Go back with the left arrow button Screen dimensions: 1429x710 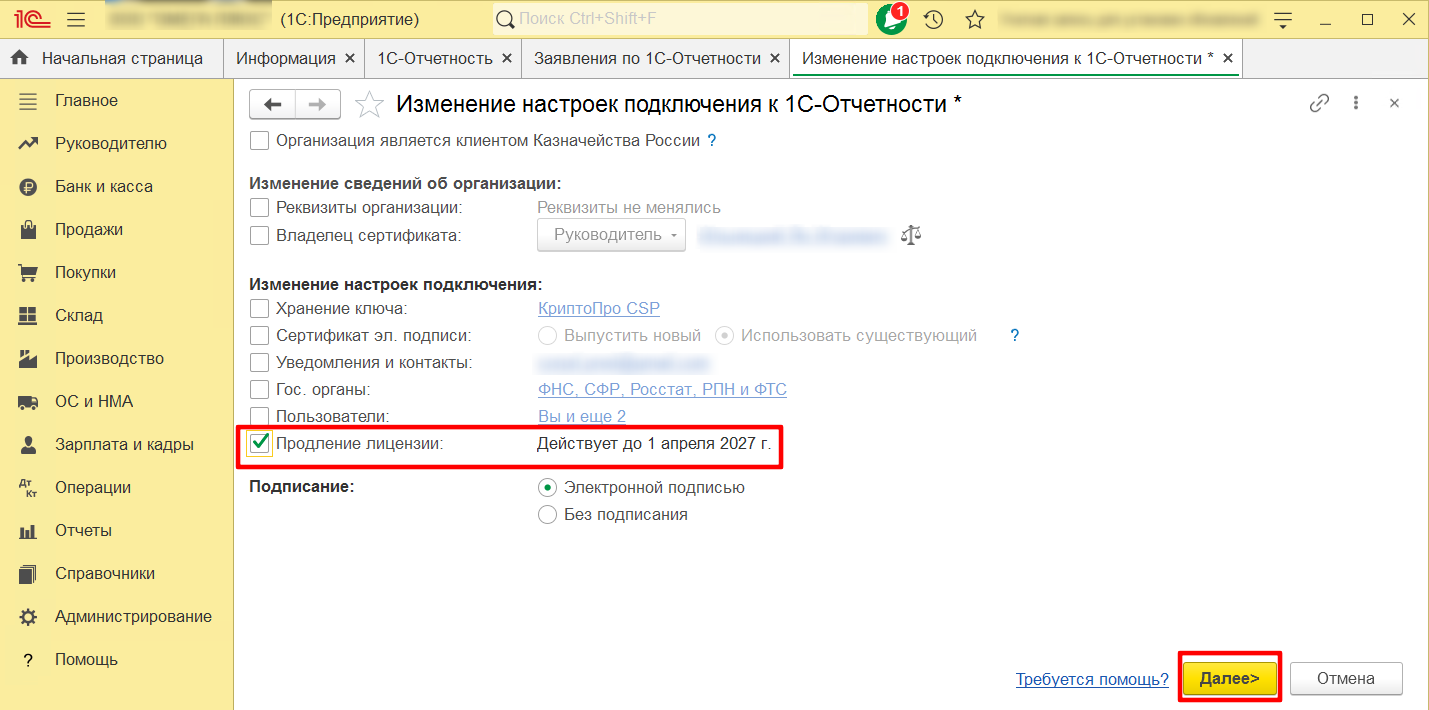coord(272,104)
